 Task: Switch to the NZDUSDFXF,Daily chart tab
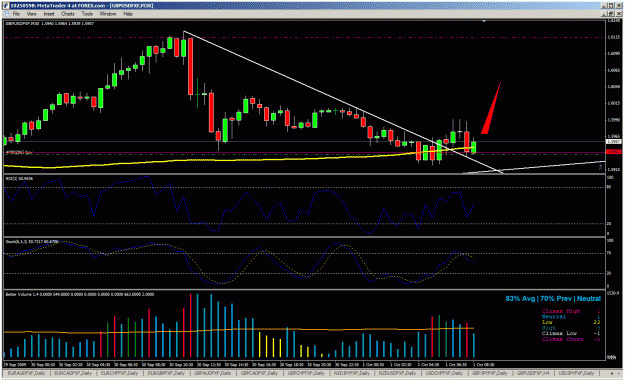click(x=397, y=373)
